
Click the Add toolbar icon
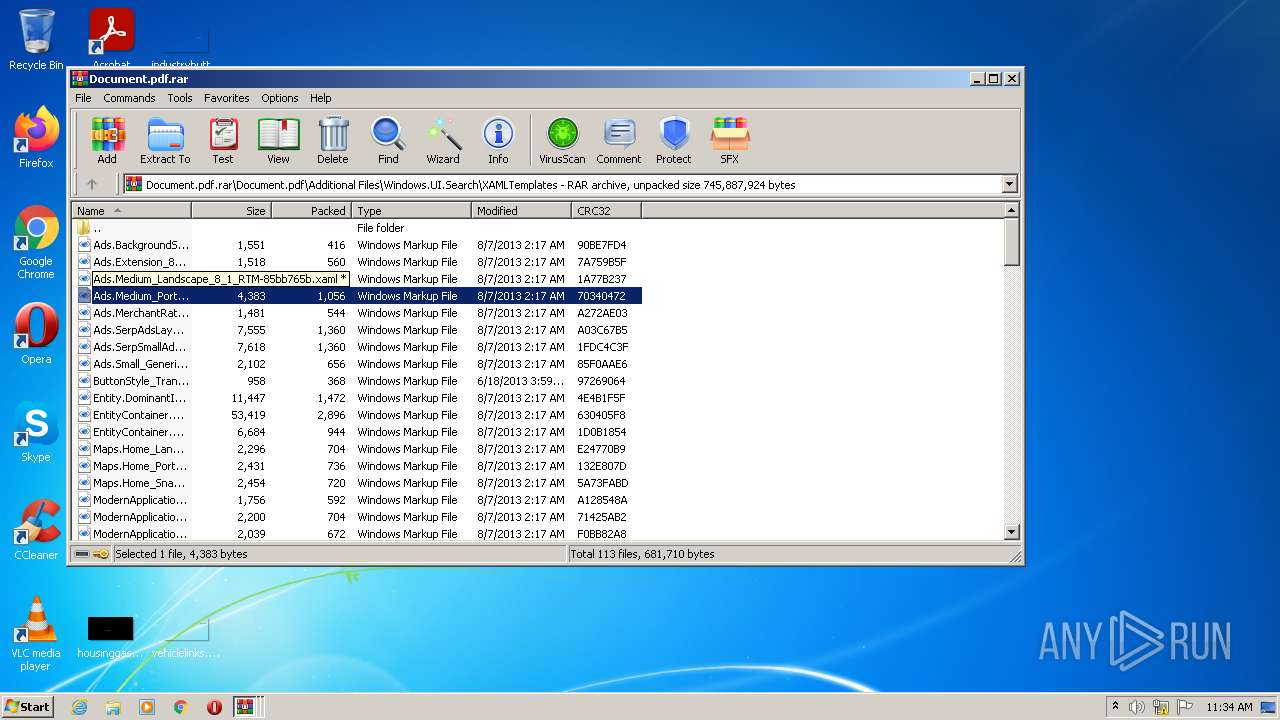(107, 141)
